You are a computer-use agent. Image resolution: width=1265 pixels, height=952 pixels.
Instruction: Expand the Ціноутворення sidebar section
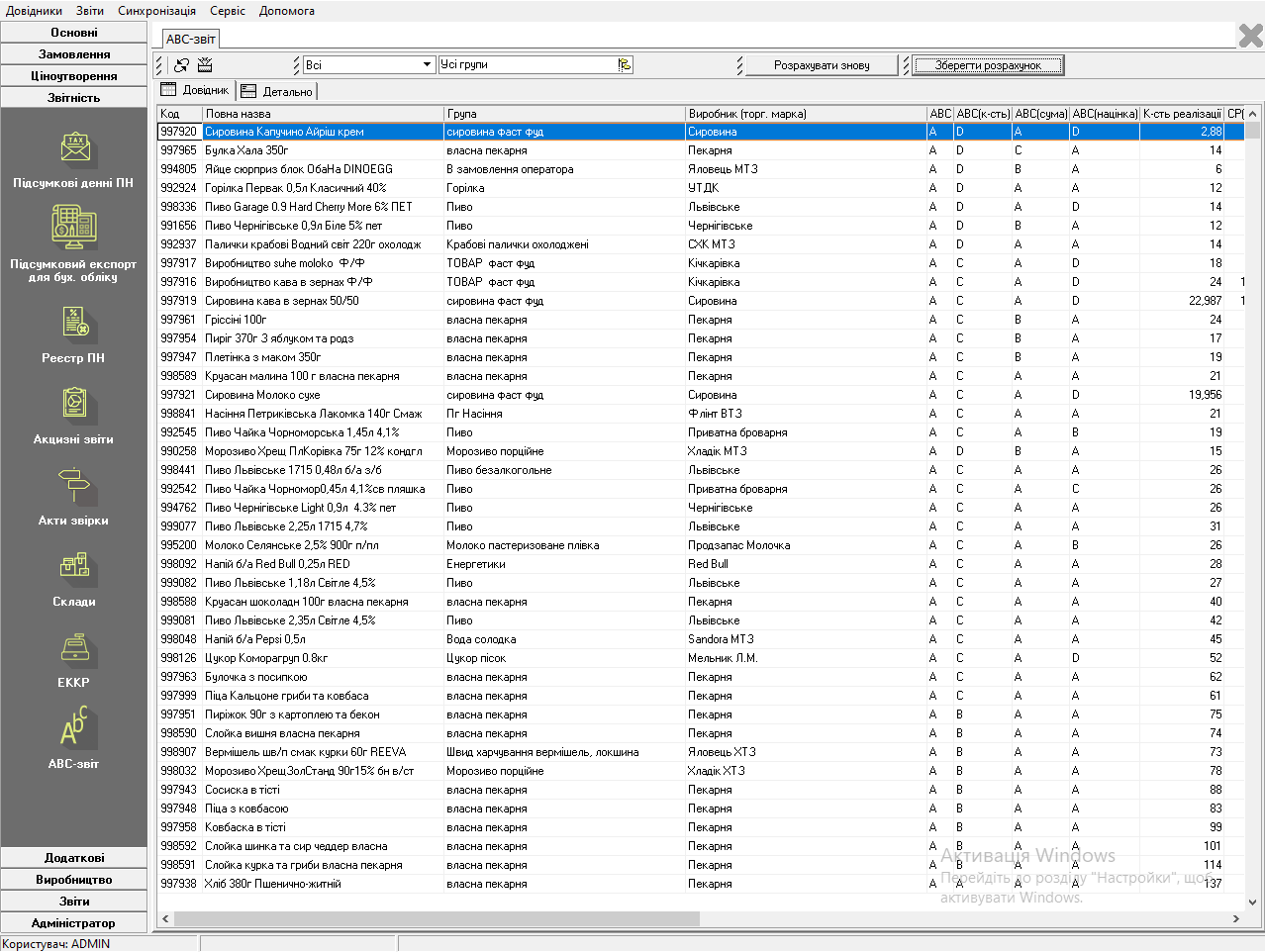coord(74,76)
